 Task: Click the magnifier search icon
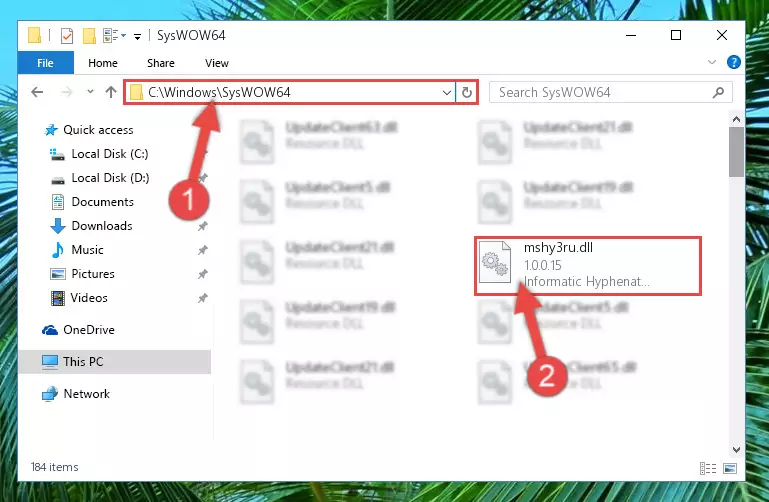point(718,92)
